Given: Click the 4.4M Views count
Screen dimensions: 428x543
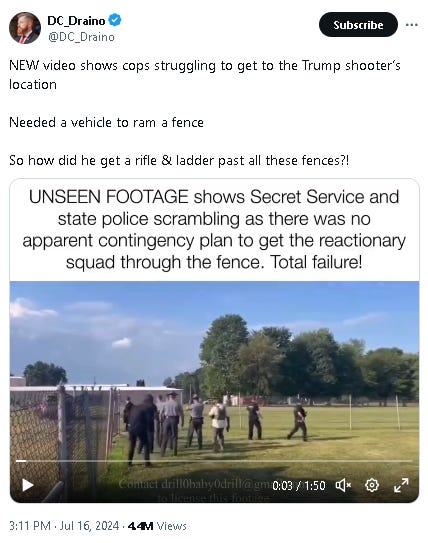Looking at the screenshot, I should [157, 526].
